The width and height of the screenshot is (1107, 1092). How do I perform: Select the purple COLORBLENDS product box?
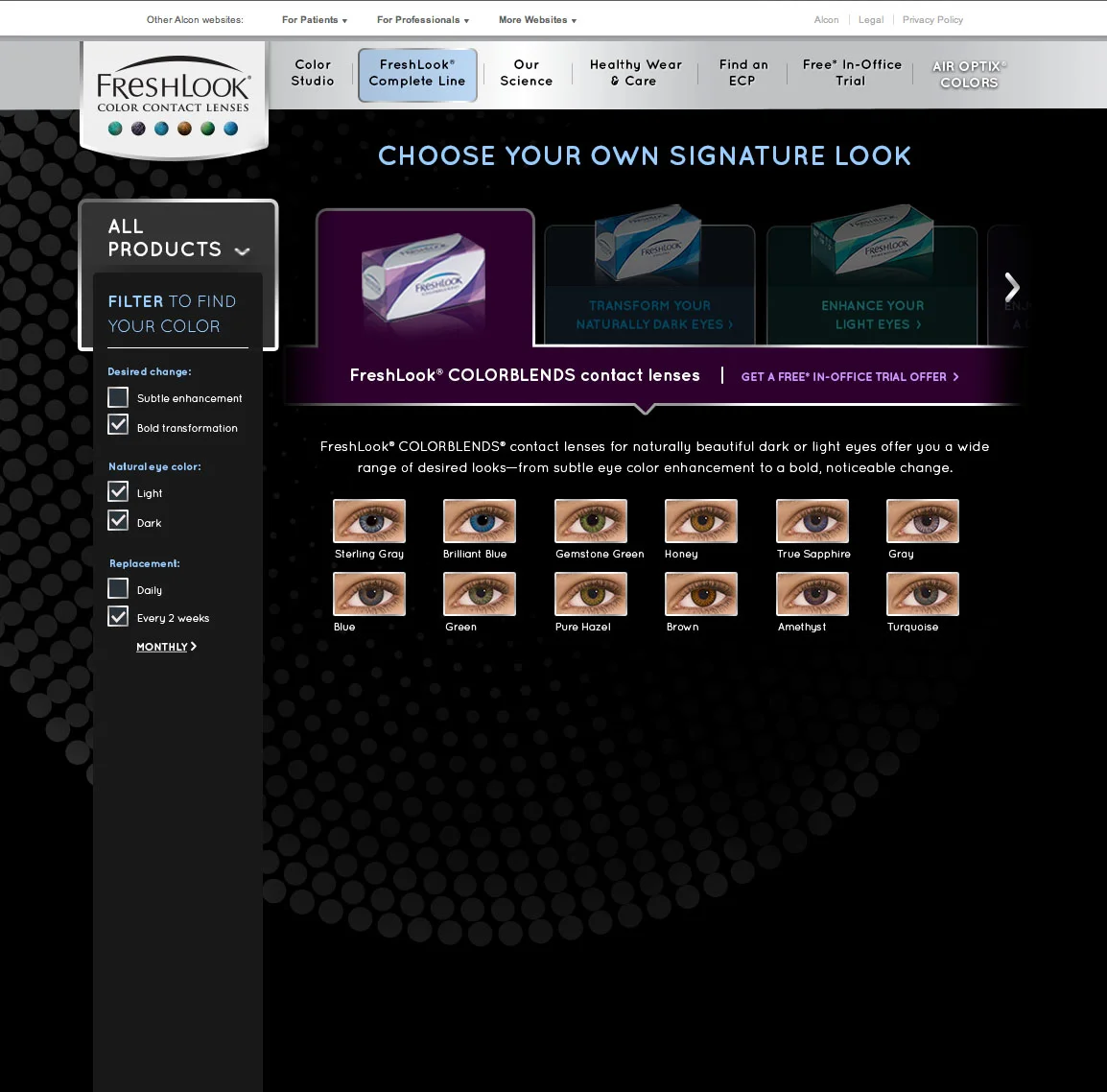coord(424,278)
